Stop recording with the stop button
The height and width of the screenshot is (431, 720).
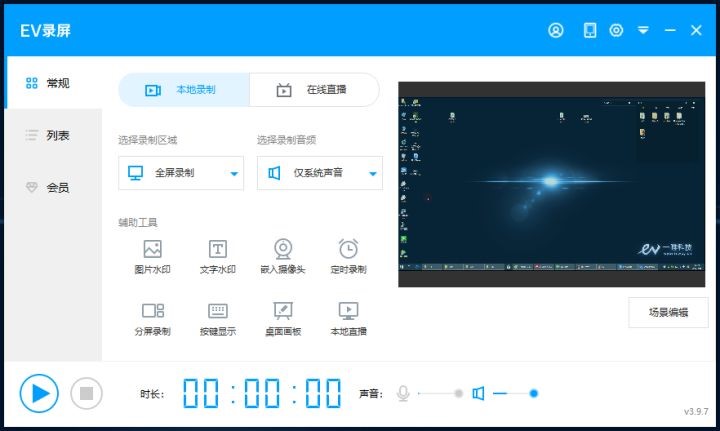click(x=86, y=393)
